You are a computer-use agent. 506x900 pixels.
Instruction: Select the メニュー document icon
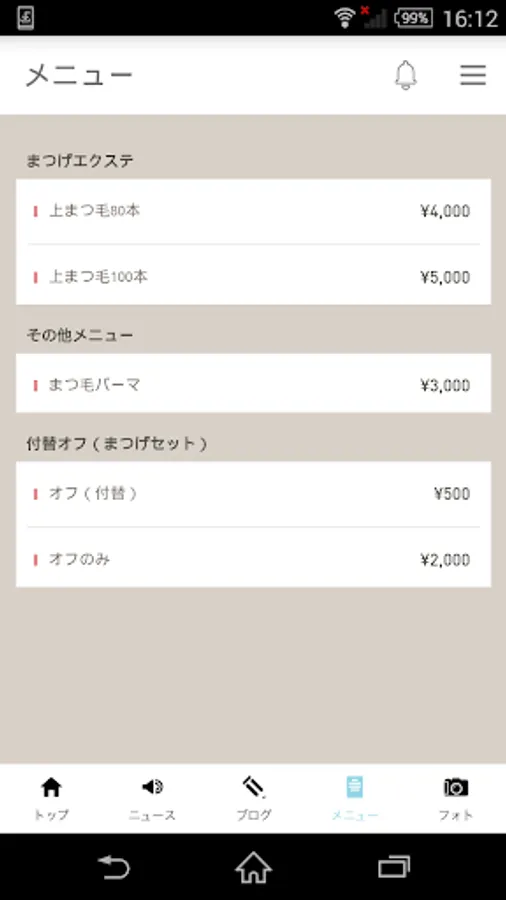point(355,787)
